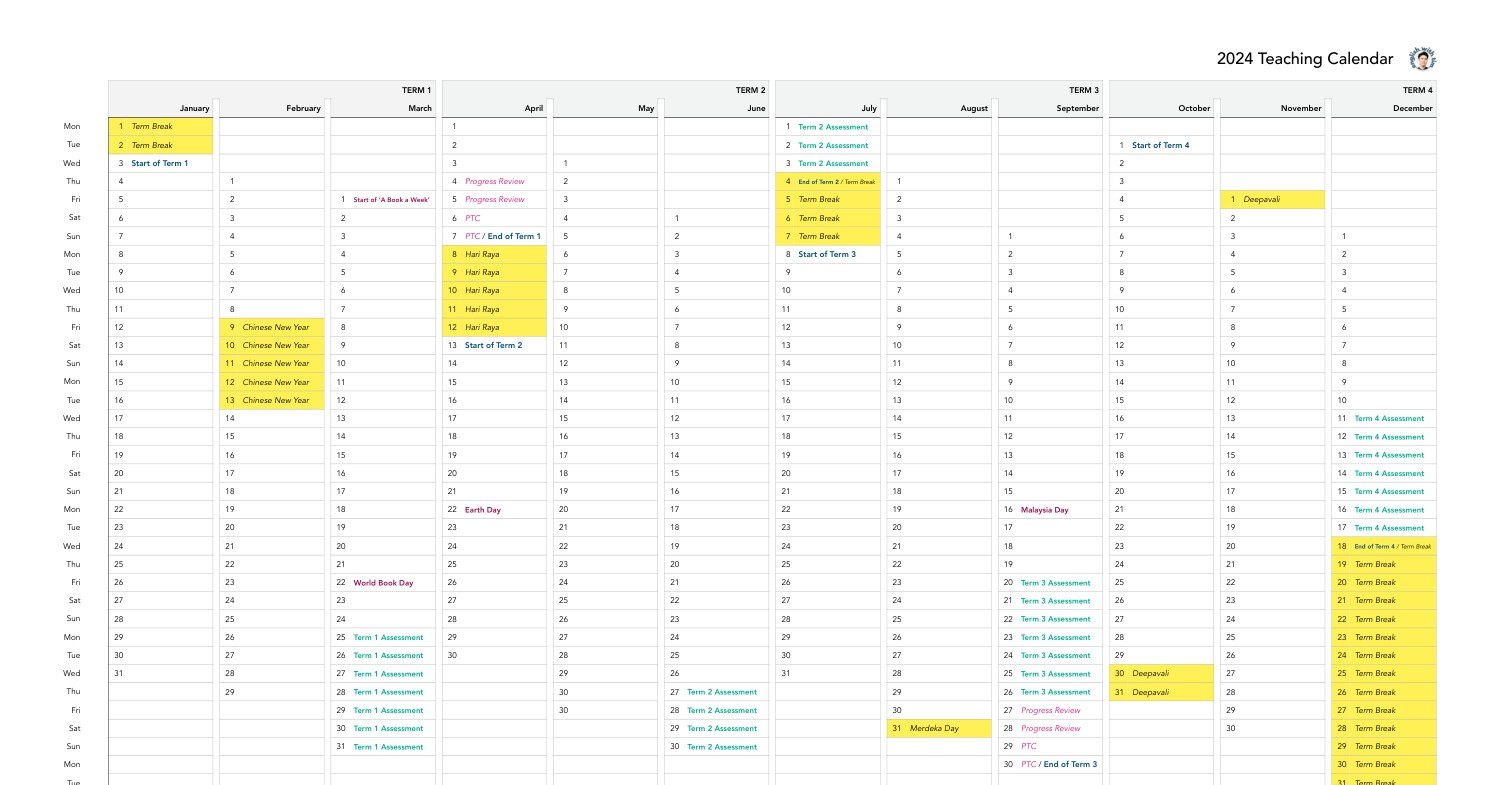Click April 12 'Hari Raya' cell

pyautogui.click(x=494, y=327)
